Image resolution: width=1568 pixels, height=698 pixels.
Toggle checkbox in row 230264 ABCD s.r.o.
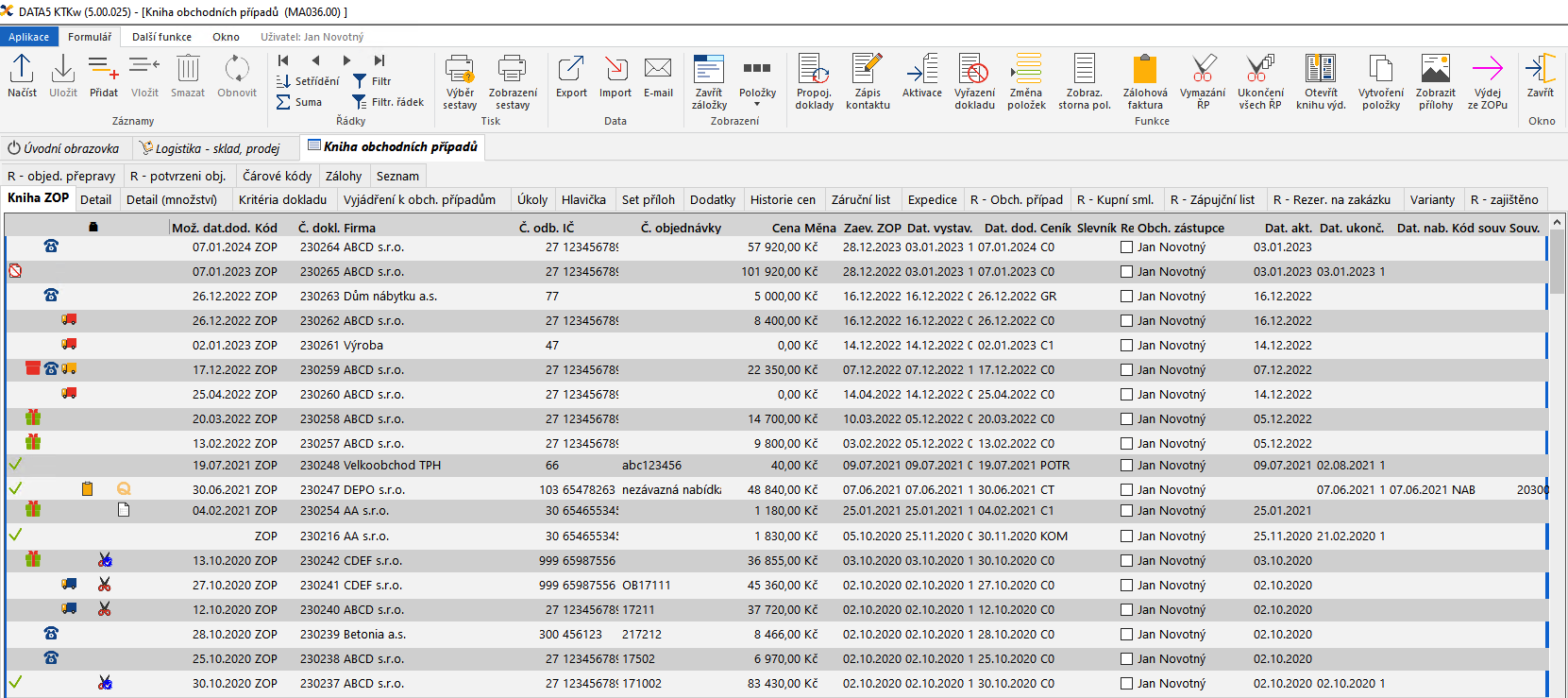(1126, 247)
